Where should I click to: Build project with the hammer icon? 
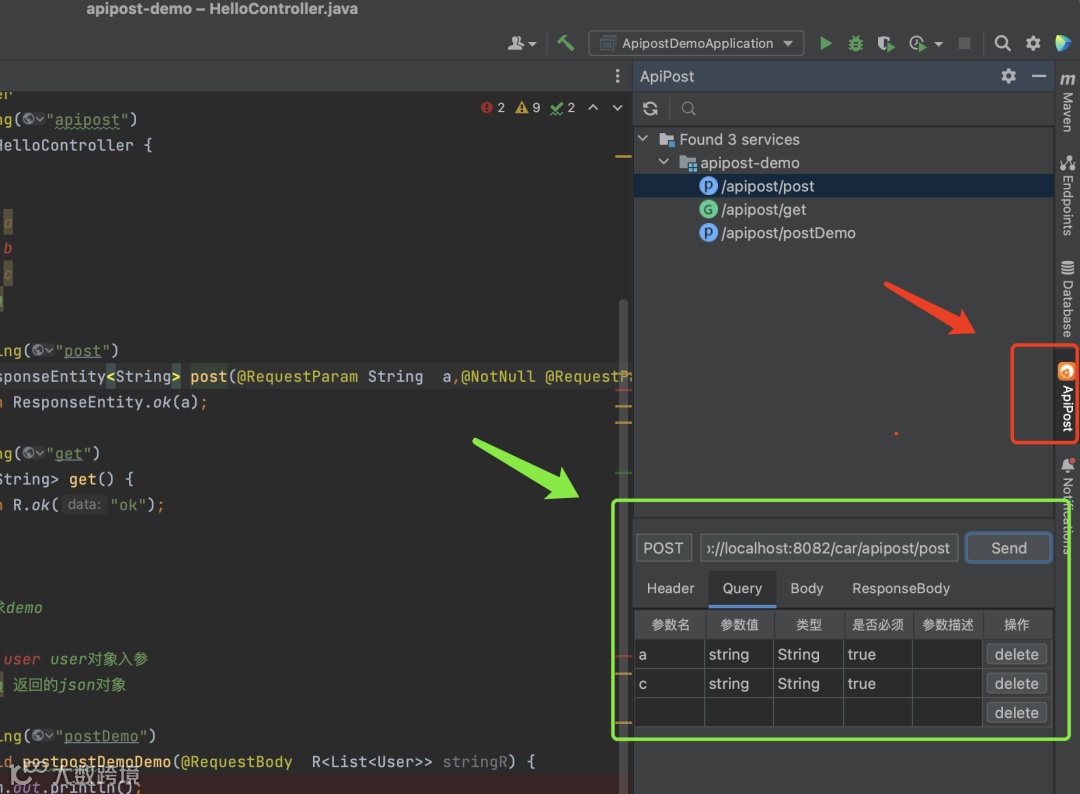pyautogui.click(x=565, y=43)
